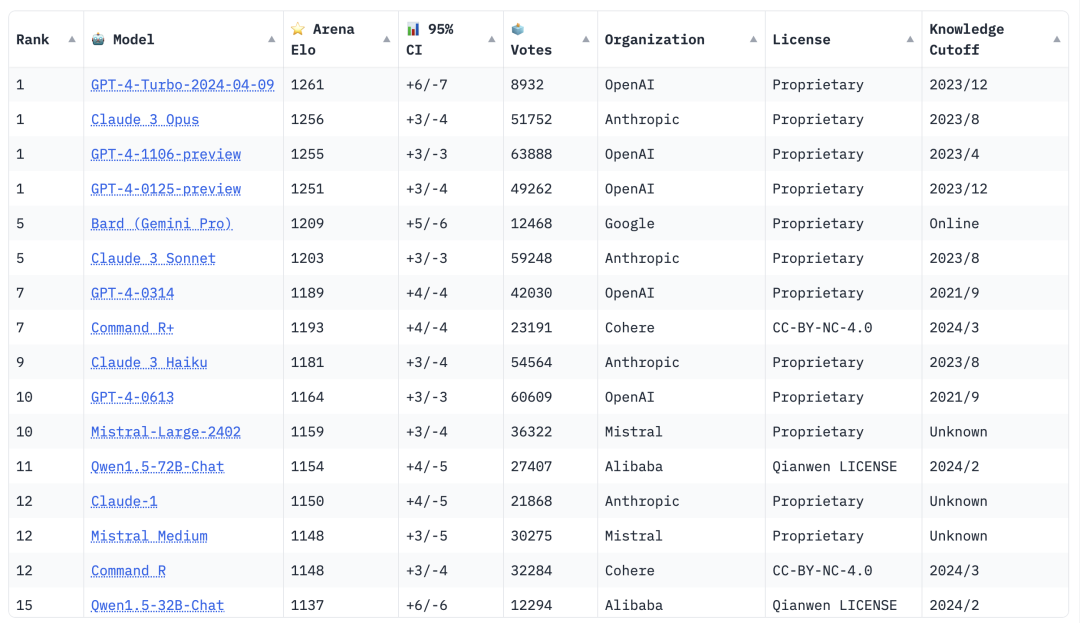
Task: Select Elo value 1137
Action: tap(307, 606)
